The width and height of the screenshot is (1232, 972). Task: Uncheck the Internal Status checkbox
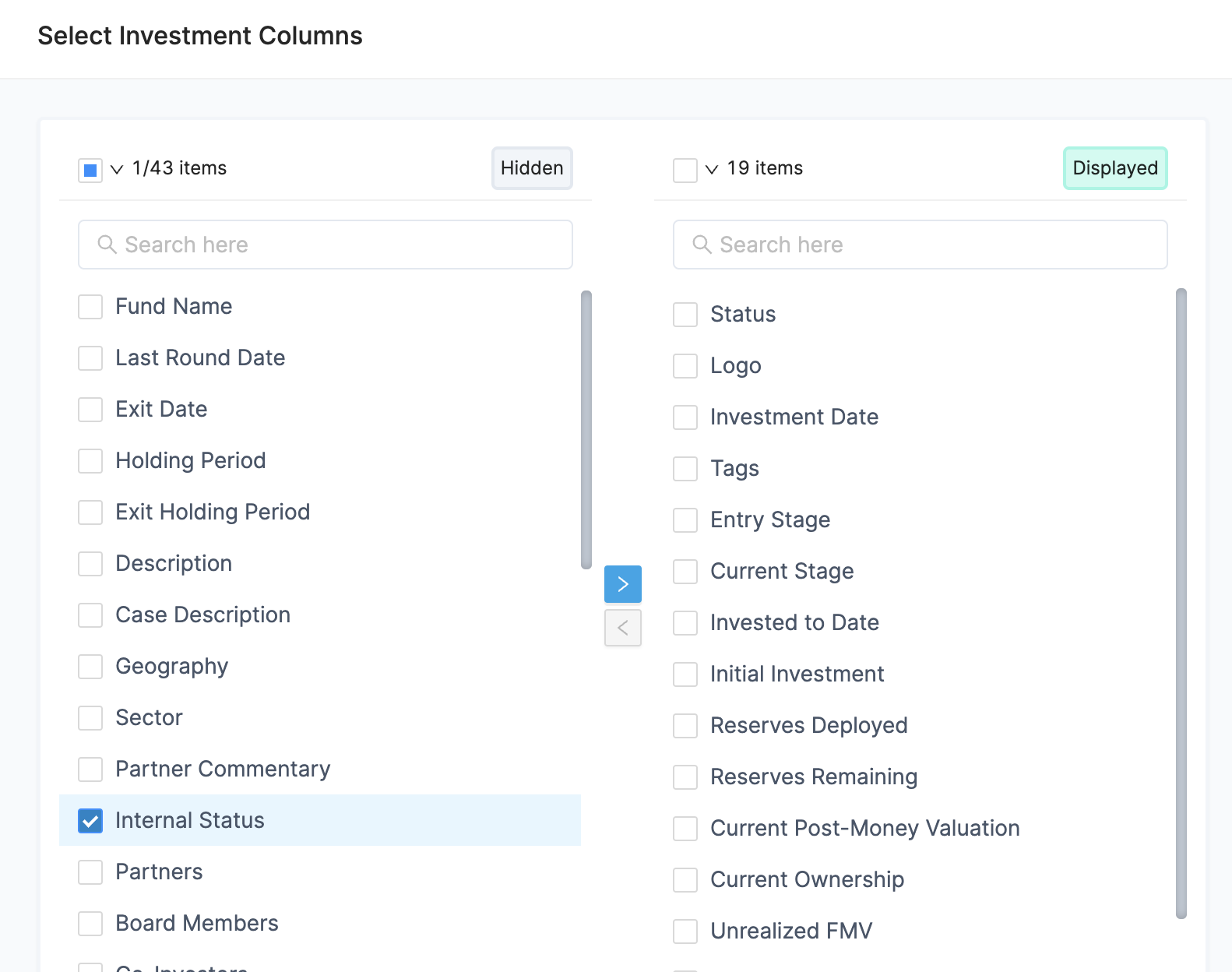[90, 821]
